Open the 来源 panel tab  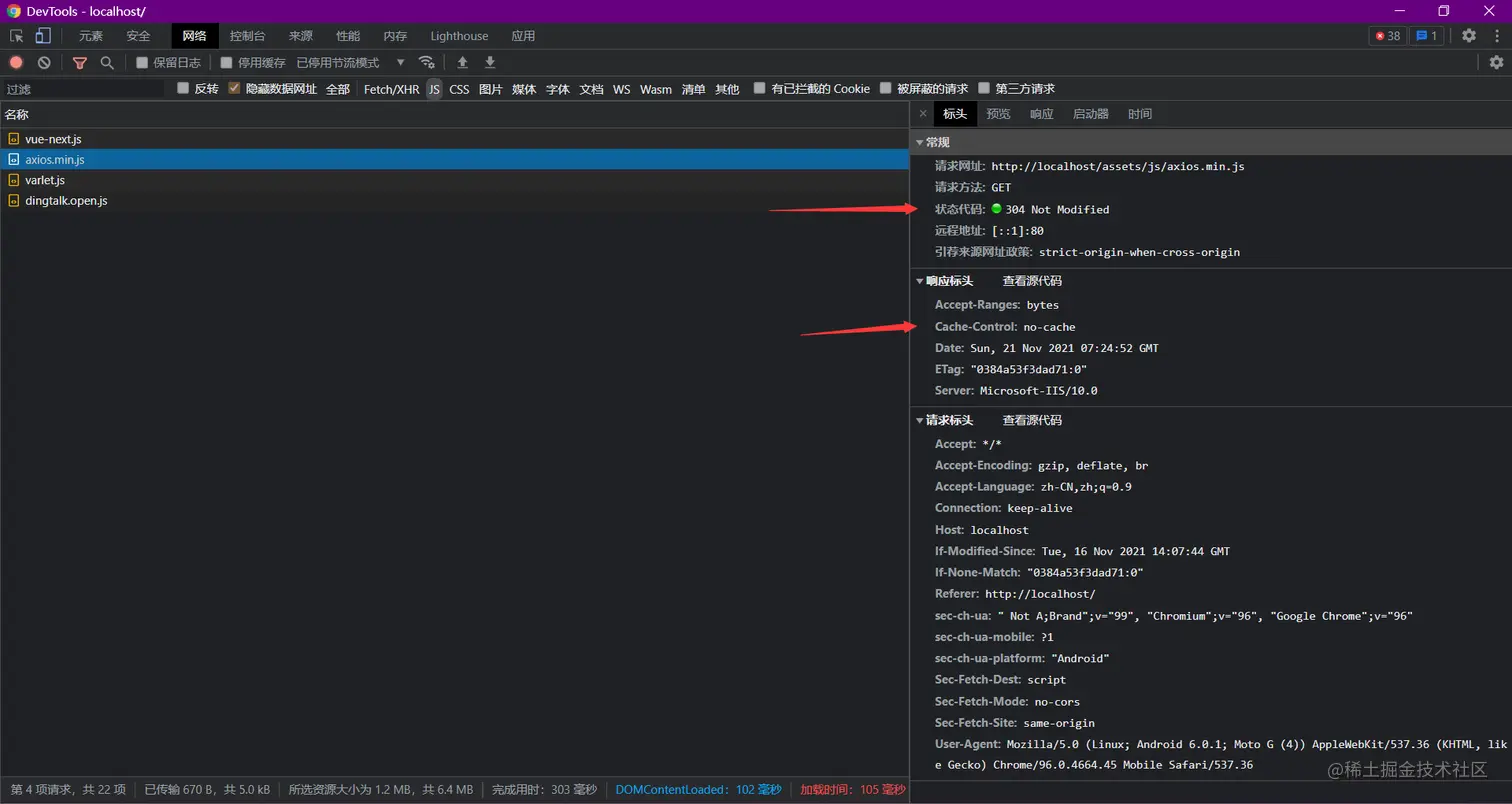coord(300,36)
